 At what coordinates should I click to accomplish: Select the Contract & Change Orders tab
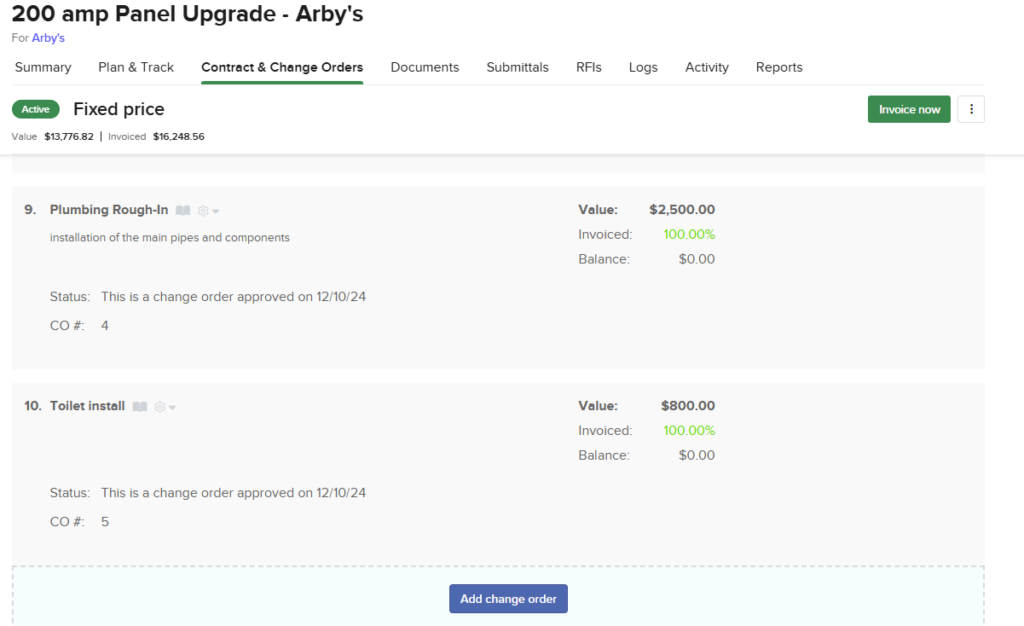pos(282,67)
